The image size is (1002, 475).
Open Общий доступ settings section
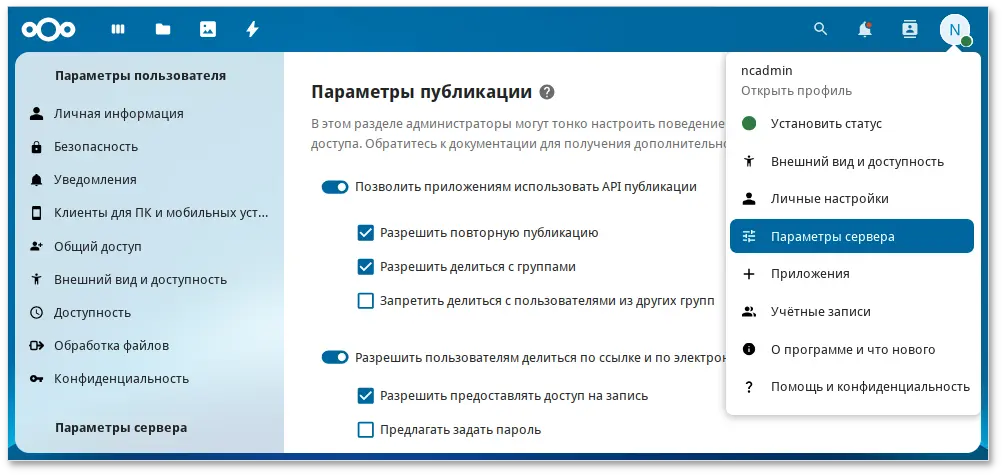click(149, 247)
